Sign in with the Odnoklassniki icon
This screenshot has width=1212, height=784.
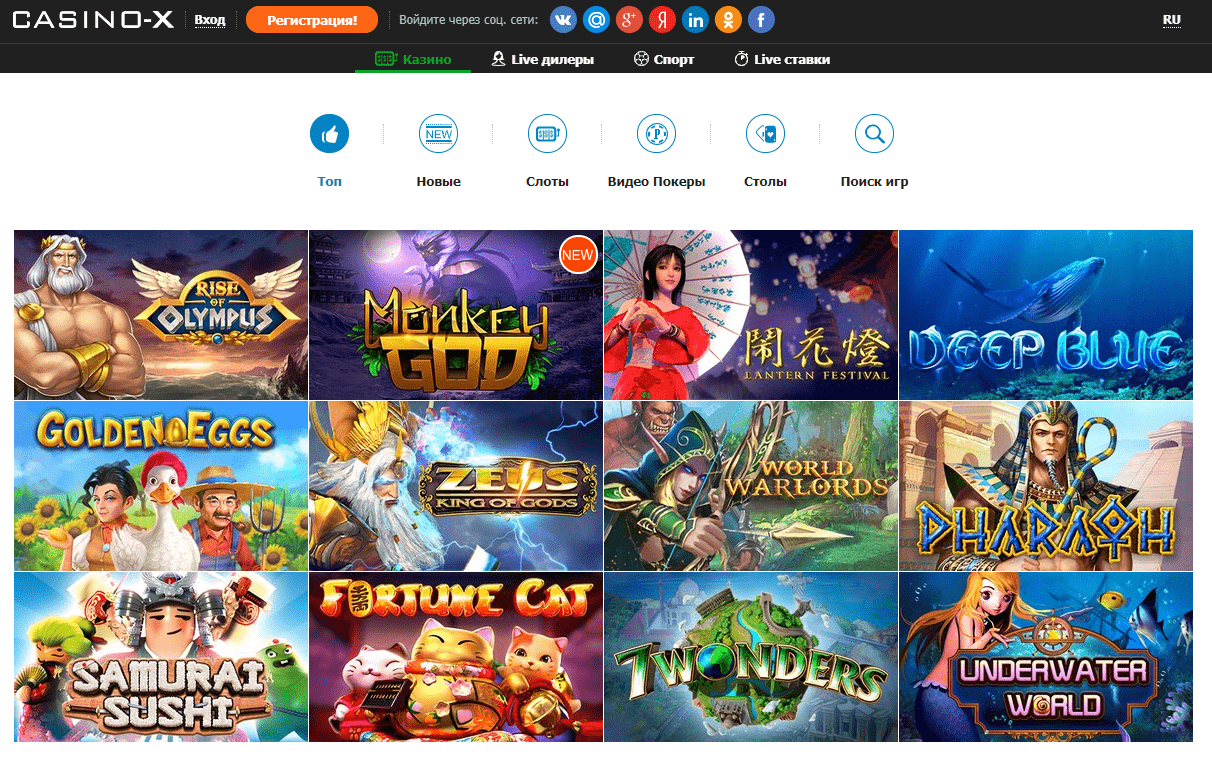tap(728, 19)
